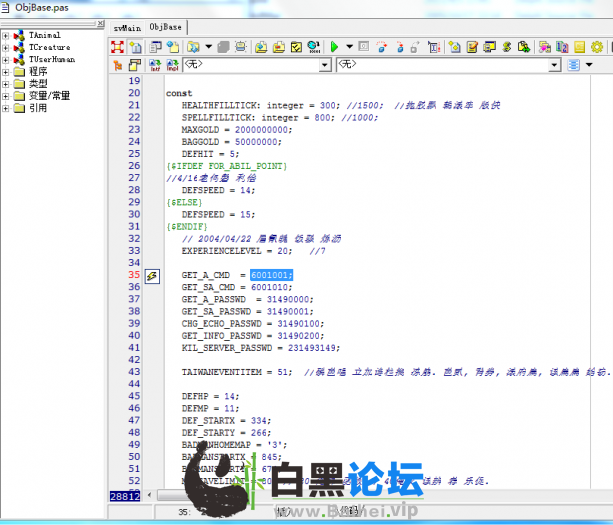Open the first <无> class dropdown
Viewport: 613px width, 525px height.
324,65
